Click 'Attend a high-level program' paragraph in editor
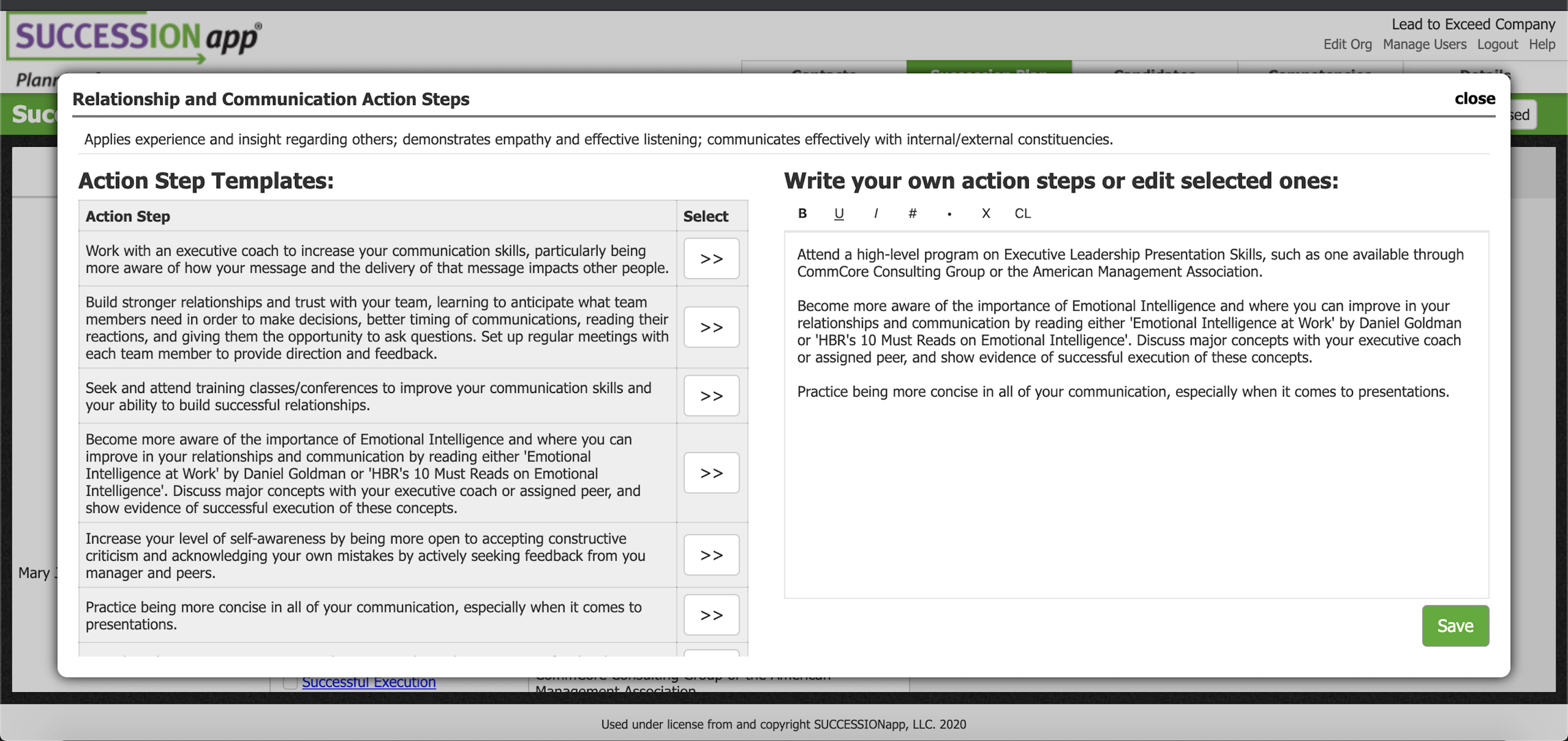Image resolution: width=1568 pixels, height=741 pixels. coord(1130,263)
